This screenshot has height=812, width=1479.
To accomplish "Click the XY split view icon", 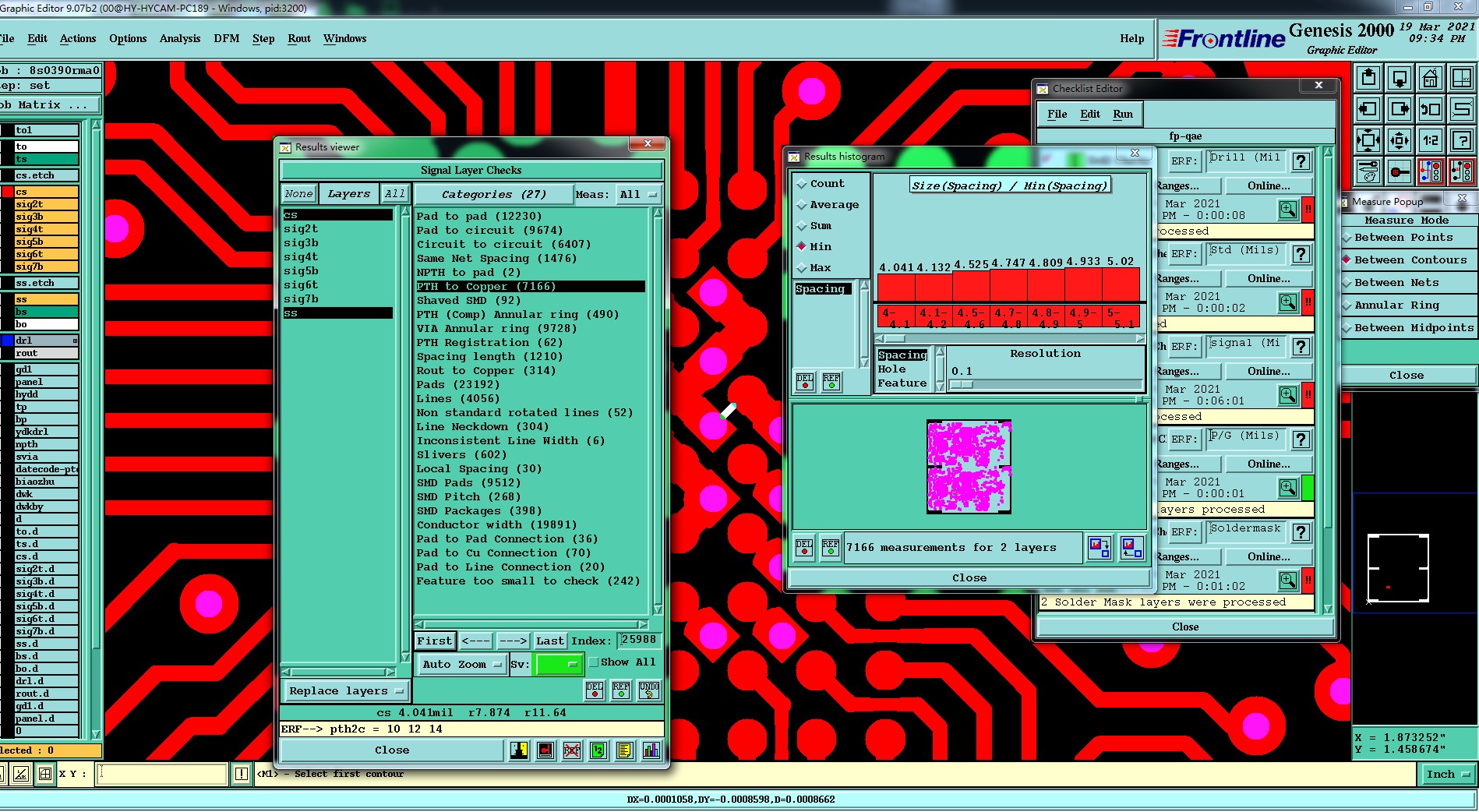I will (1462, 78).
